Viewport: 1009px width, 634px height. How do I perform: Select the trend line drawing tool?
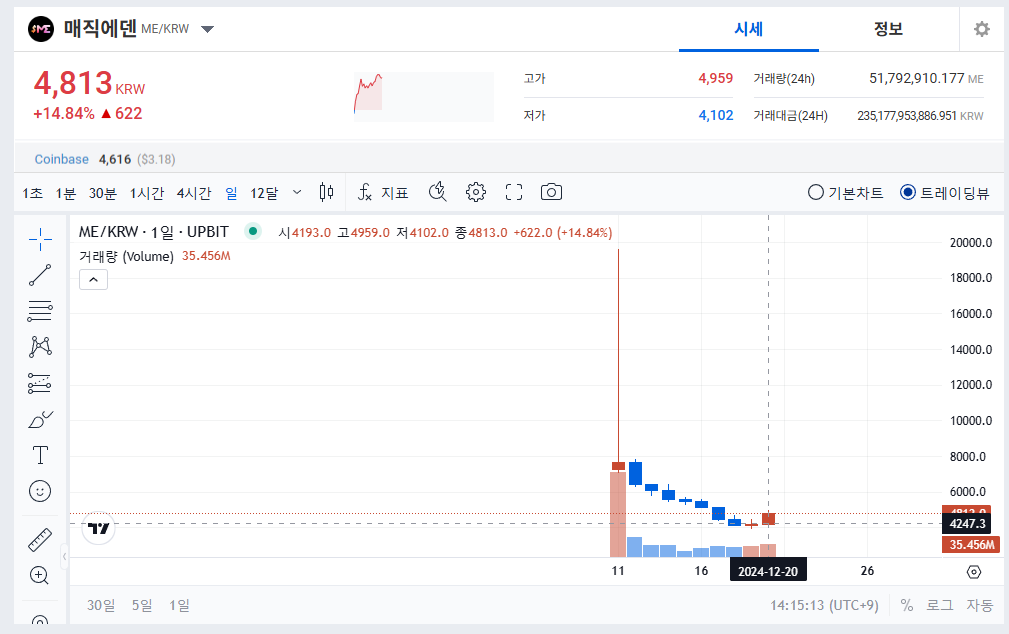[x=40, y=275]
